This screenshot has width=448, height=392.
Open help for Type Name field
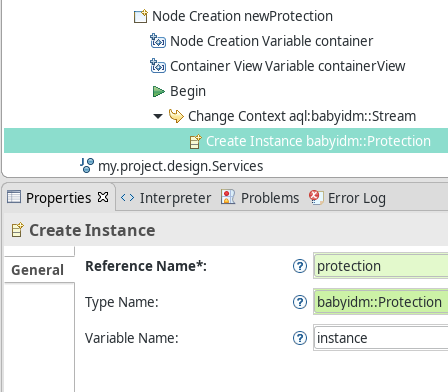point(300,302)
